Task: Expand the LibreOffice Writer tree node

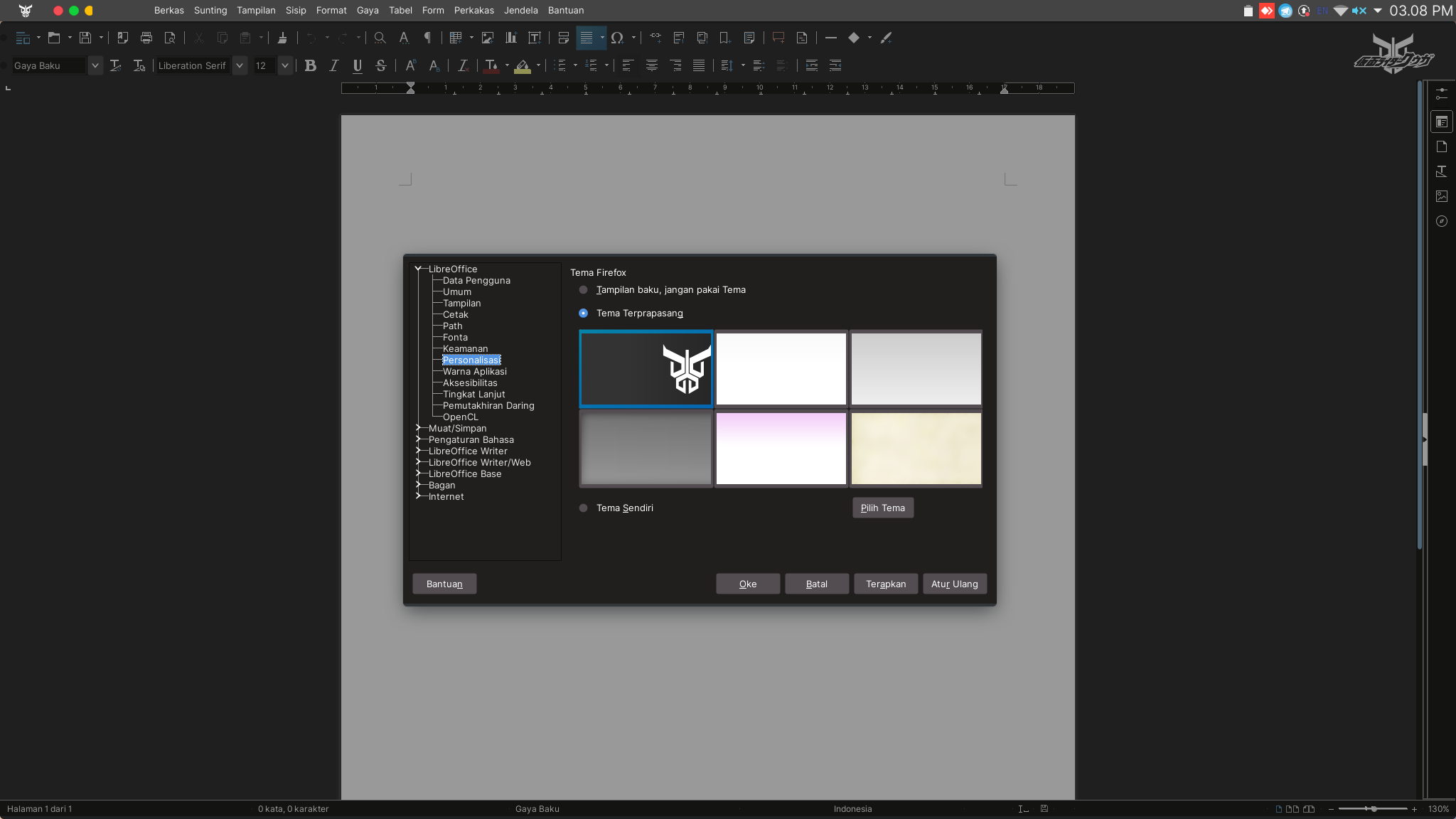Action: click(x=419, y=451)
